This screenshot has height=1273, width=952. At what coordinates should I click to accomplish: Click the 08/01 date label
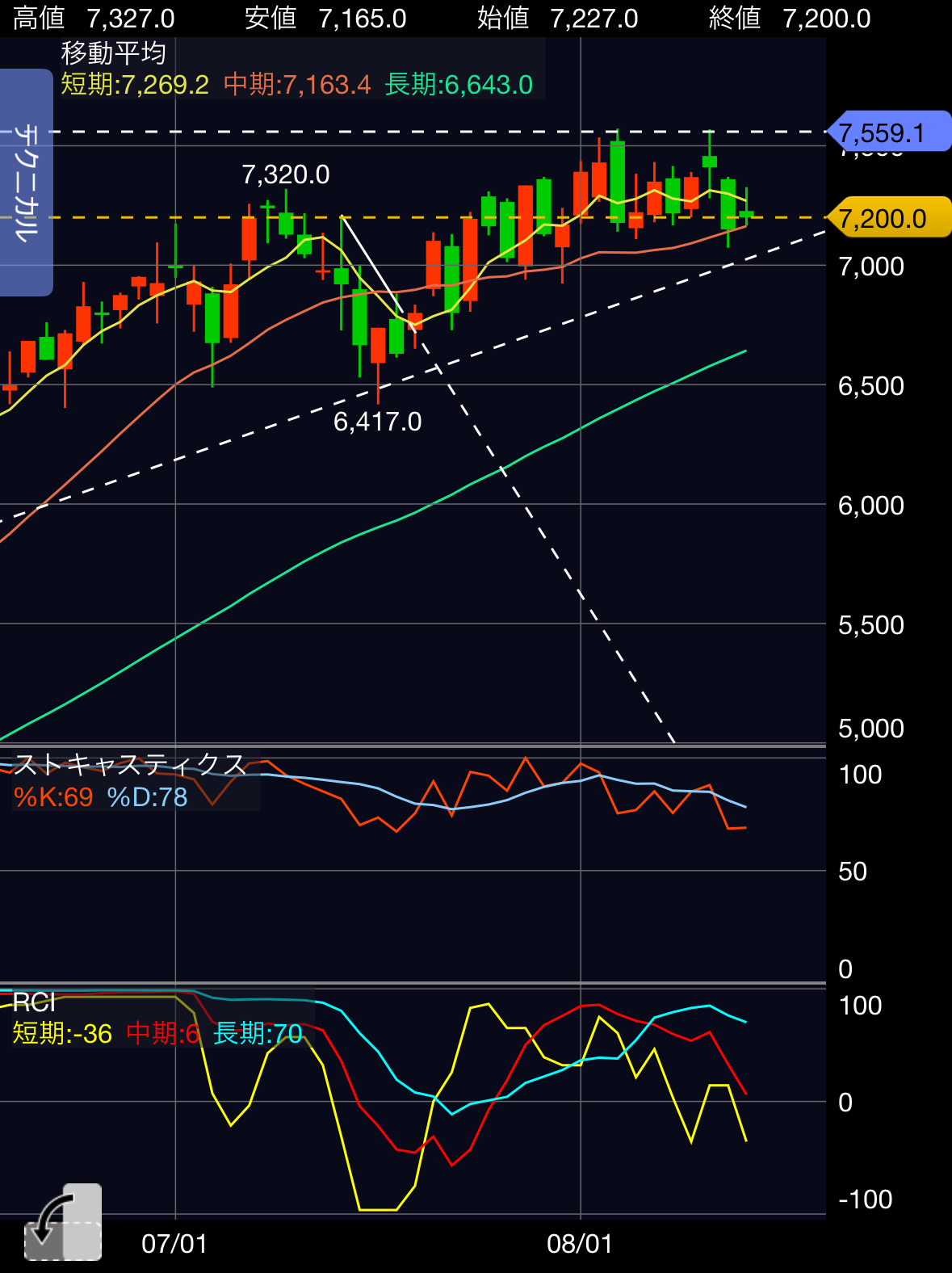(x=580, y=1243)
